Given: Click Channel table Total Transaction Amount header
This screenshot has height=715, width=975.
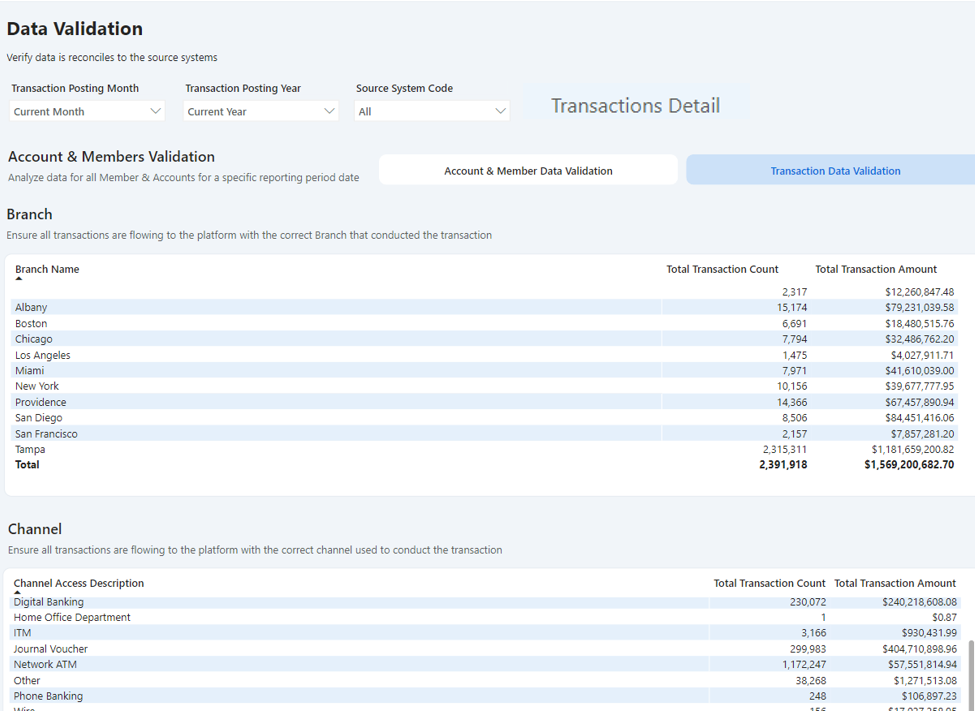Looking at the screenshot, I should [894, 583].
